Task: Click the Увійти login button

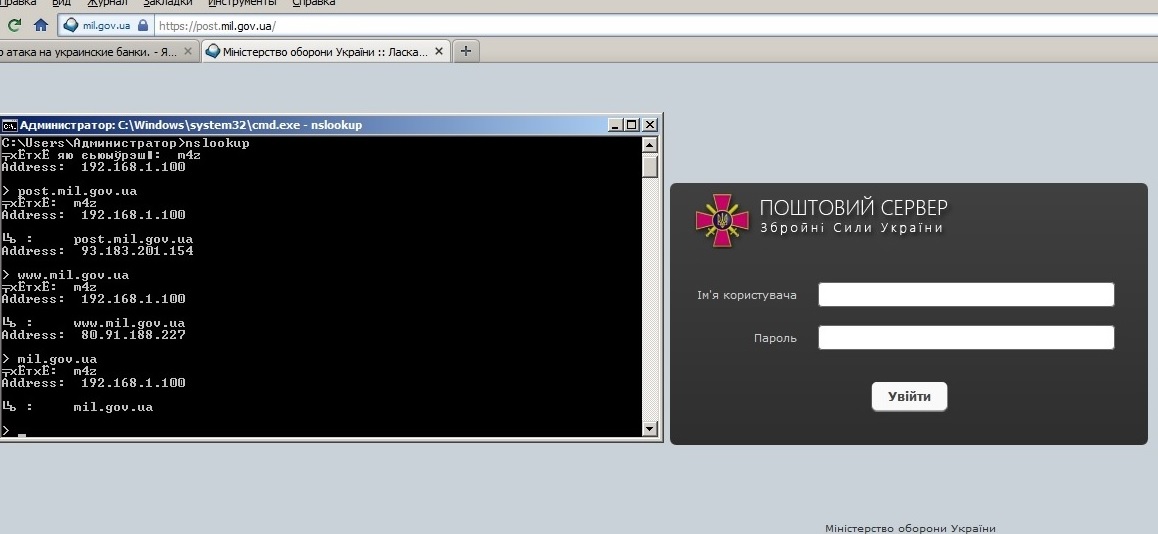Action: 909,397
